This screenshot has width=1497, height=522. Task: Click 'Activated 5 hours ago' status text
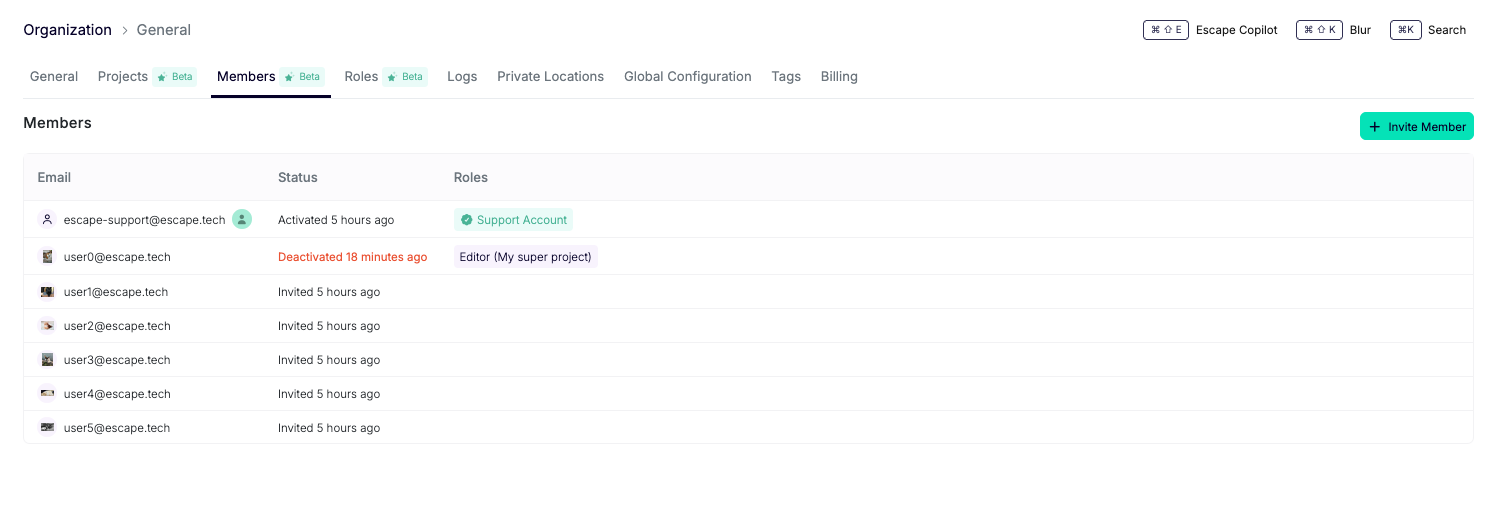click(x=336, y=220)
